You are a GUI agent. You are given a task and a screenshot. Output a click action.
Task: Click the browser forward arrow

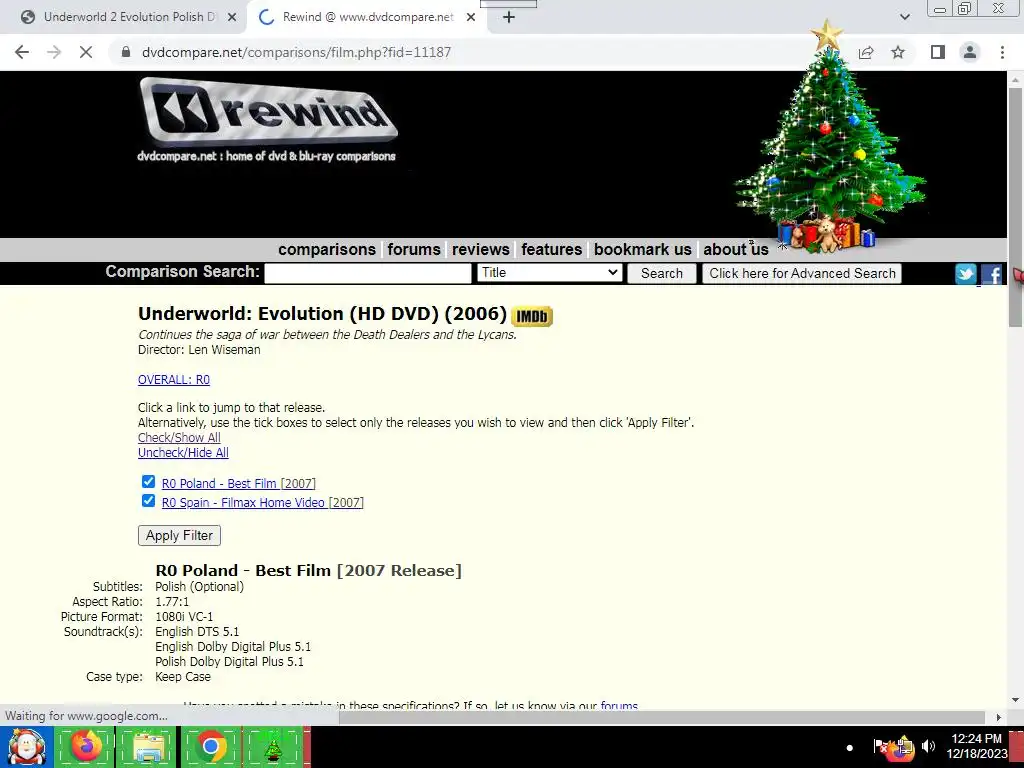coord(54,52)
